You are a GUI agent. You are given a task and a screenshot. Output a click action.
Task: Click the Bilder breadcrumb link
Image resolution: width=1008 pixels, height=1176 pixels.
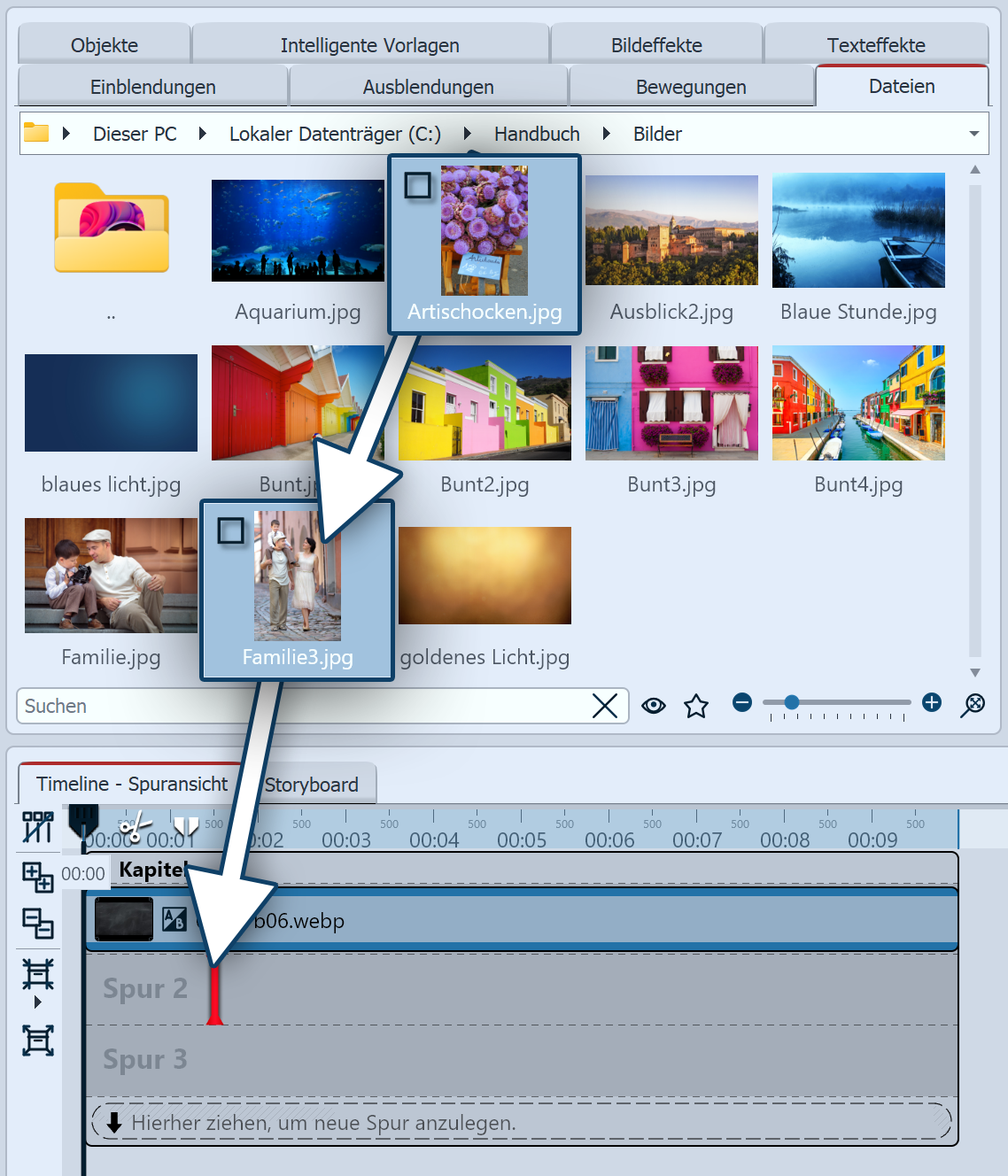click(x=657, y=134)
